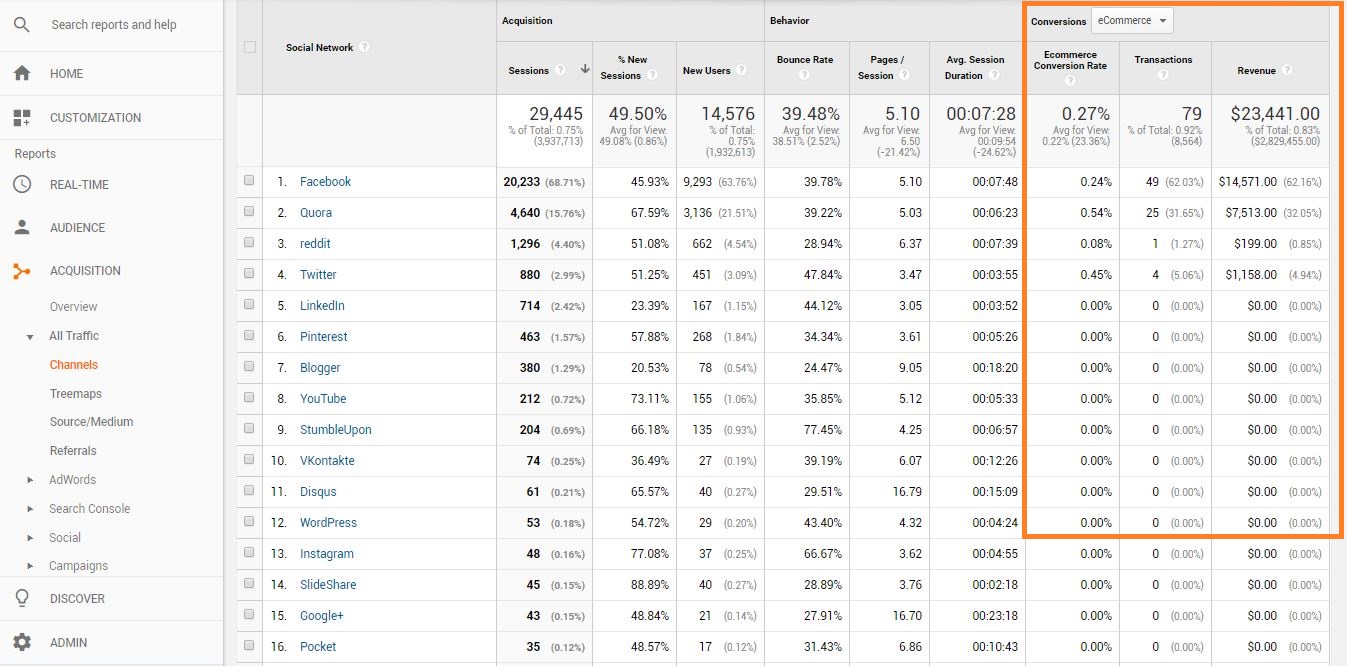The height and width of the screenshot is (666, 1347).
Task: Click help icon under Bounce Rate
Action: click(806, 75)
